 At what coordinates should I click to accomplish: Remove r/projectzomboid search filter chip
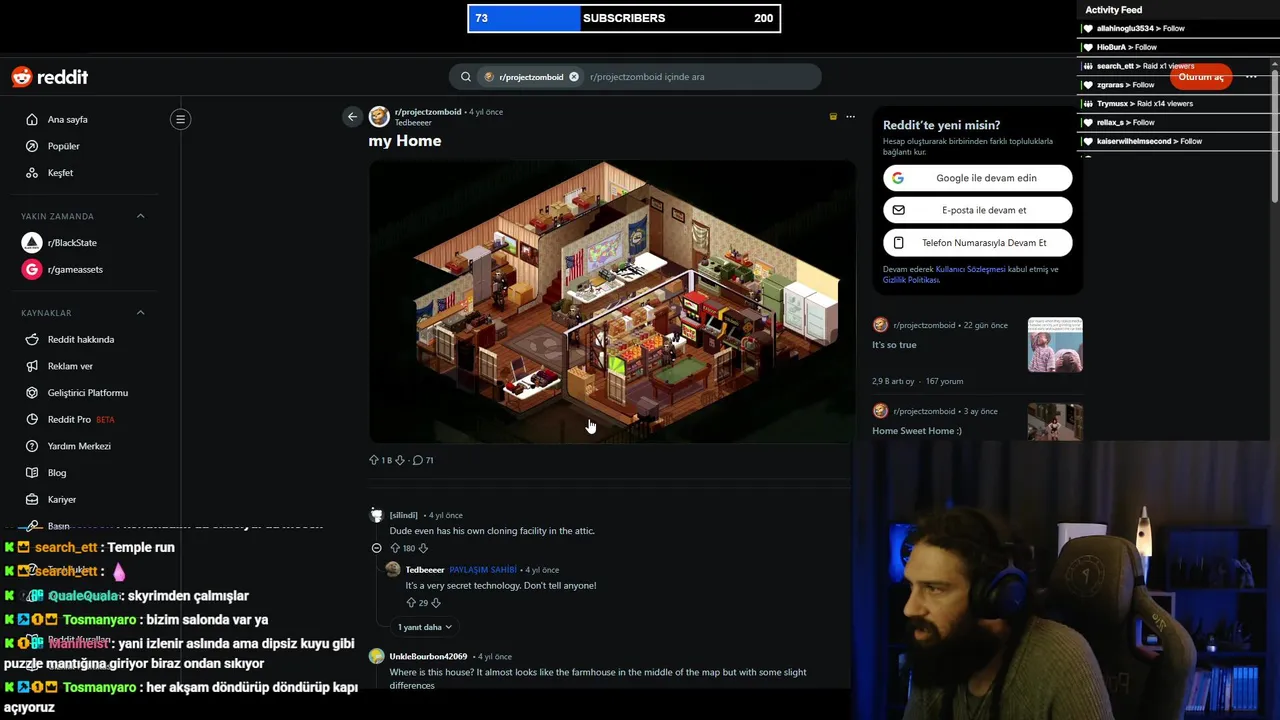click(x=574, y=77)
